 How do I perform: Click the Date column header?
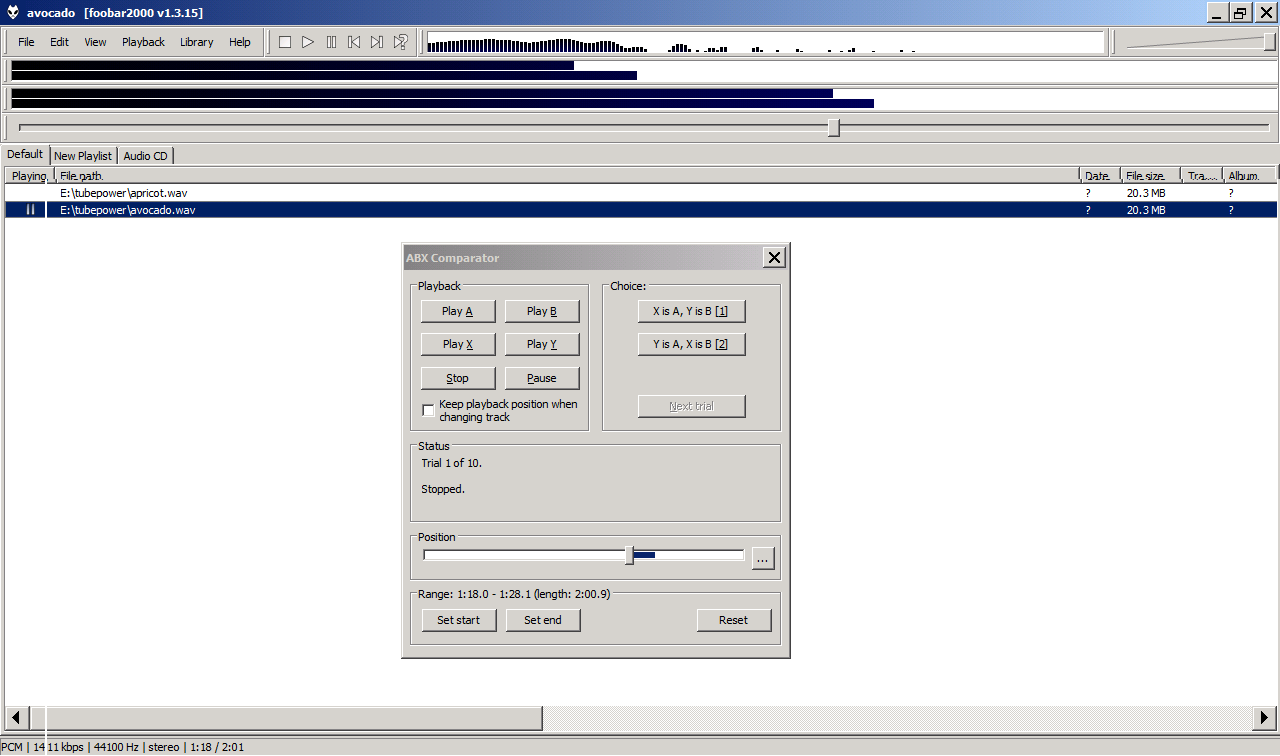pos(1099,175)
